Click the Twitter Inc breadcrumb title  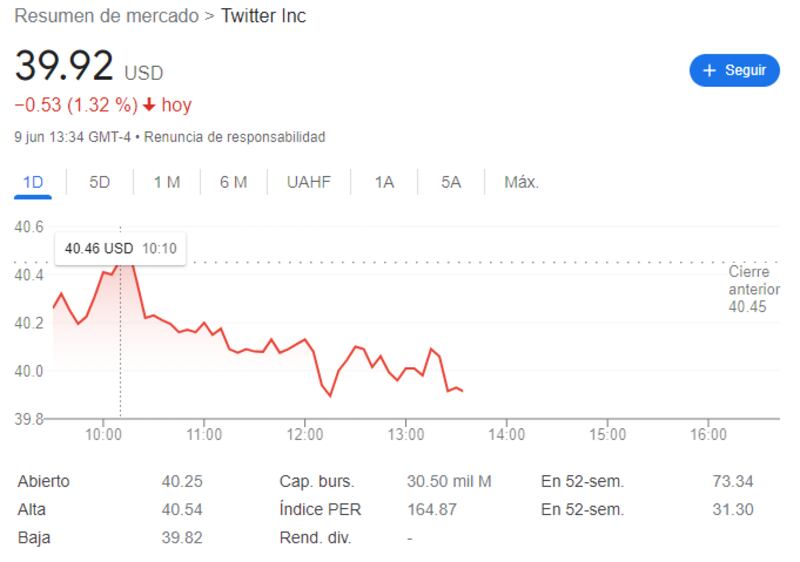(263, 16)
